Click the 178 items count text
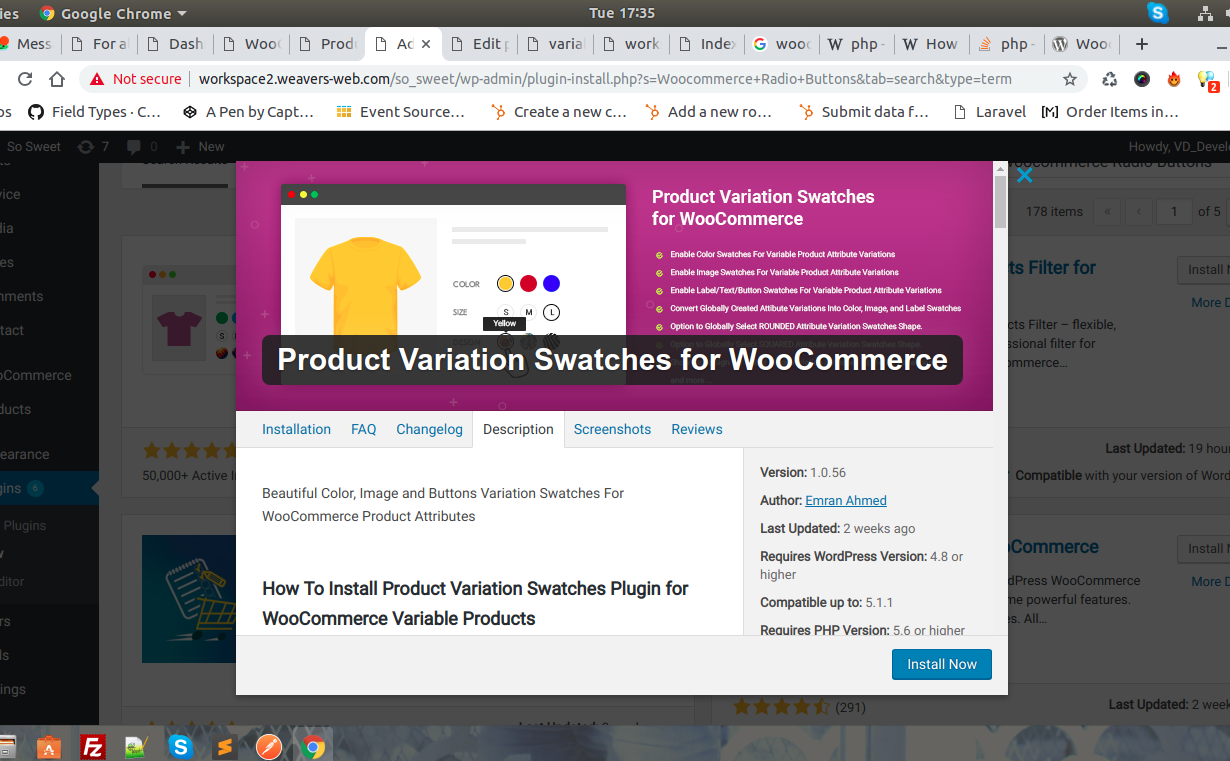This screenshot has width=1230, height=761. 1054,211
